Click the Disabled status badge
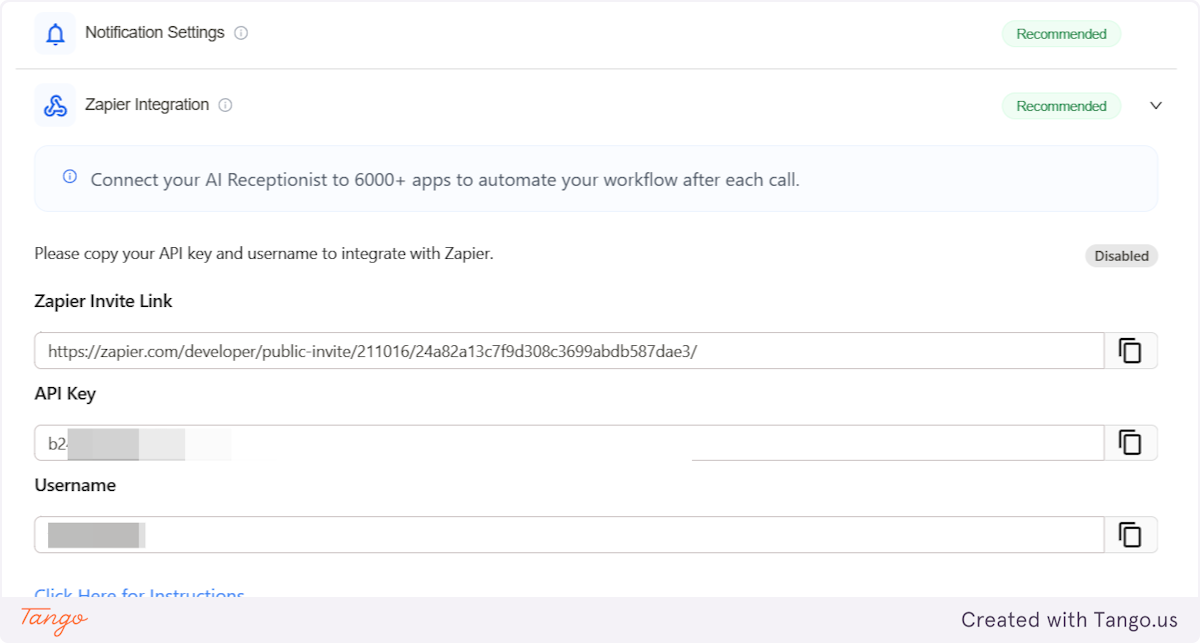The image size is (1200, 643). tap(1121, 256)
